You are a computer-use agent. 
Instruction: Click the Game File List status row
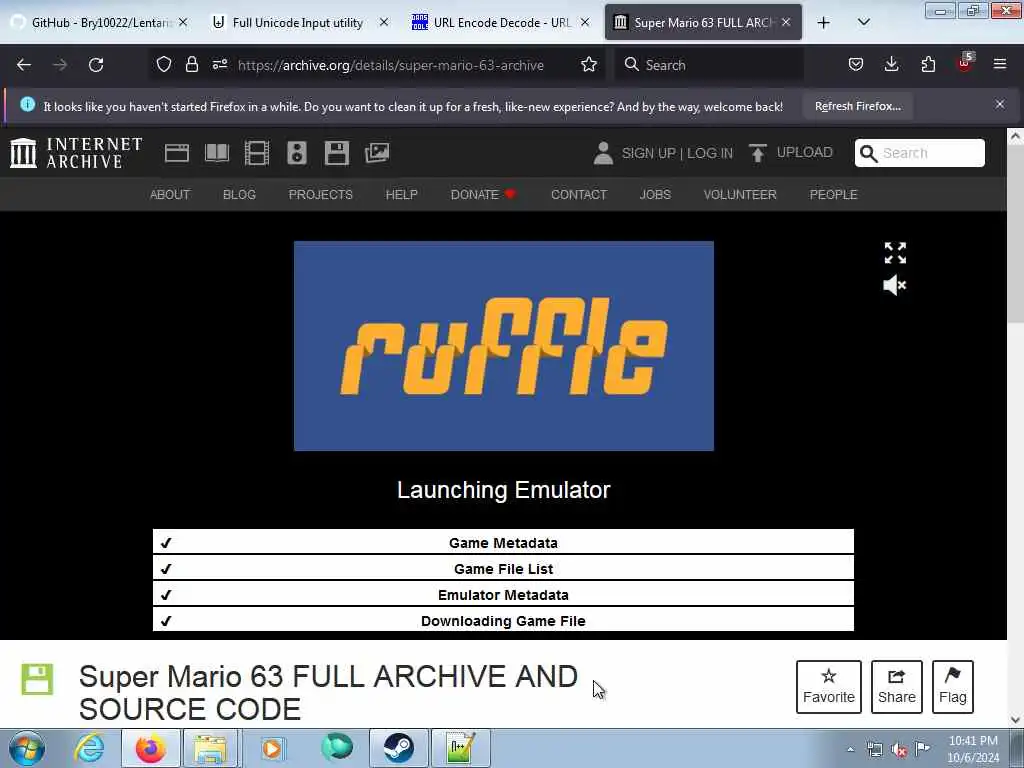tap(503, 568)
